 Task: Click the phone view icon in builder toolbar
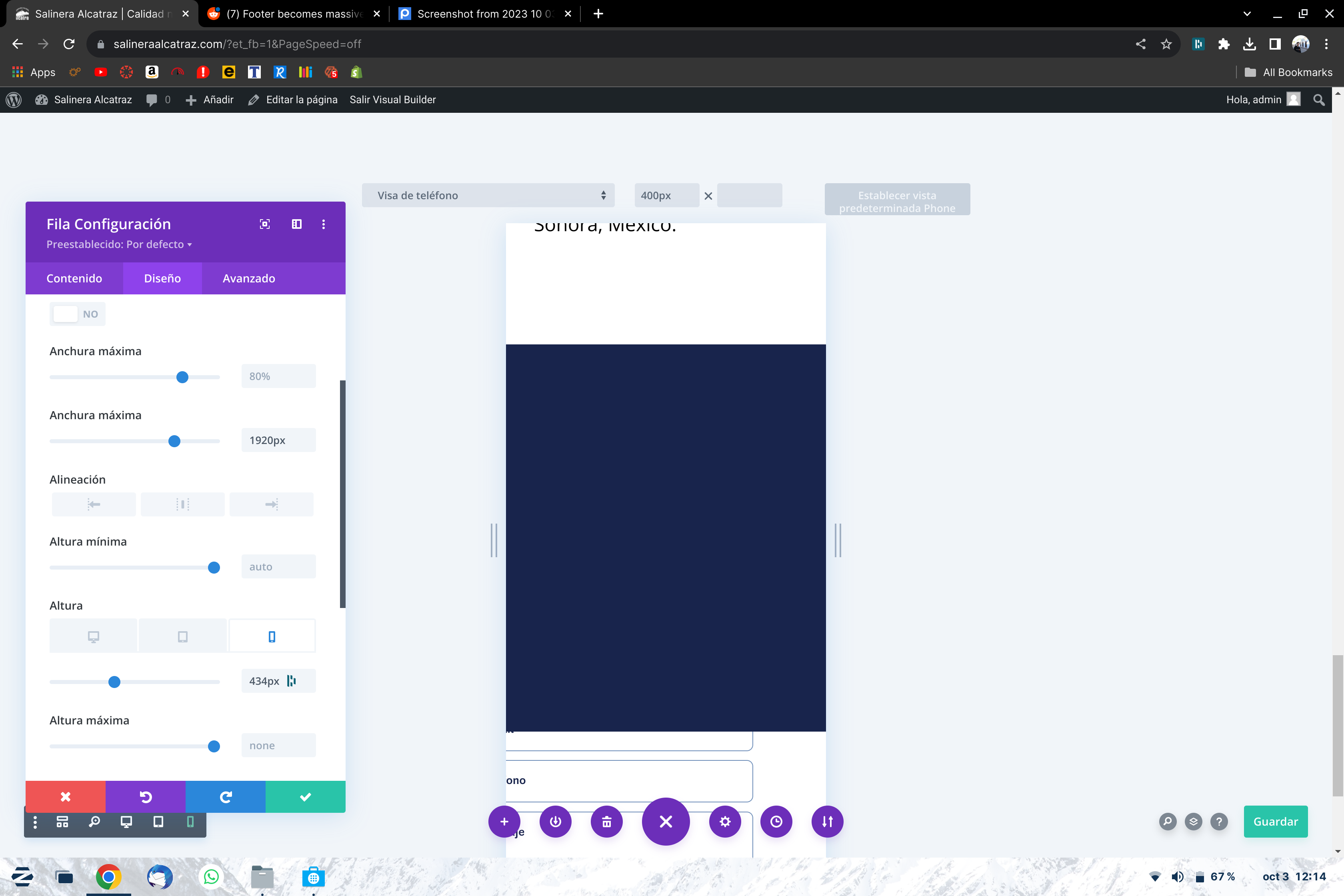click(x=190, y=821)
